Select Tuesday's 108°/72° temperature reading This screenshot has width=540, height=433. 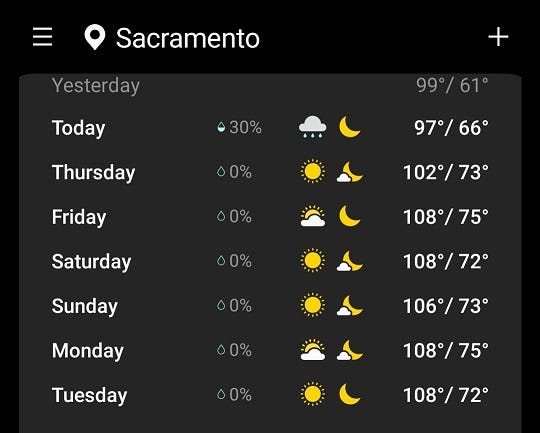(446, 395)
